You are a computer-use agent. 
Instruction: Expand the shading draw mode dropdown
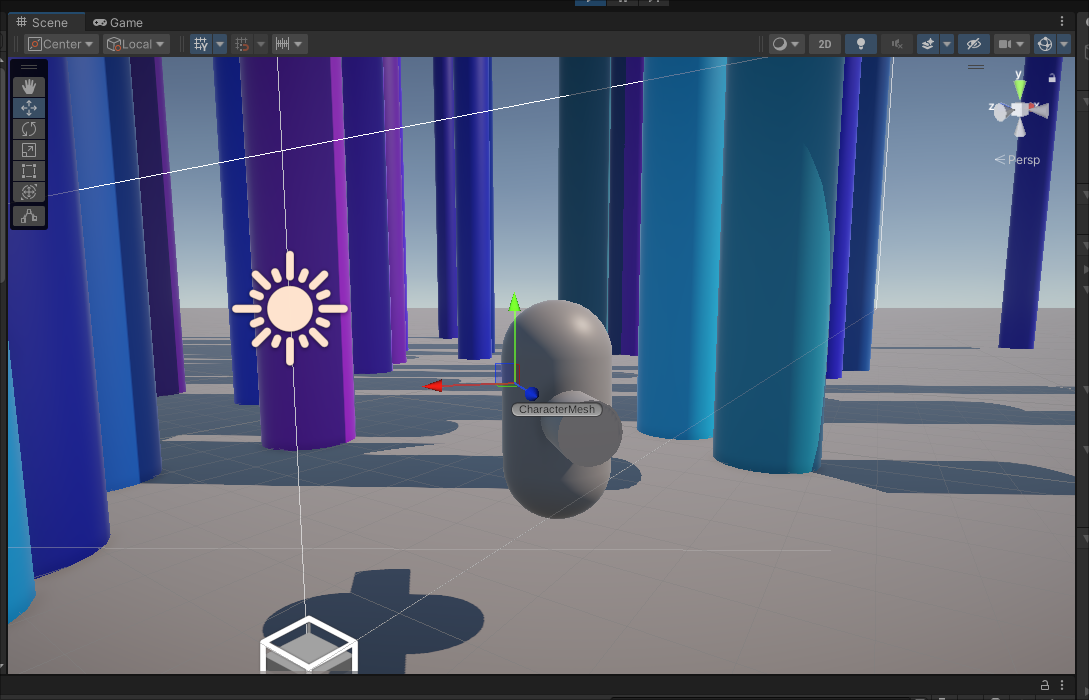(786, 44)
